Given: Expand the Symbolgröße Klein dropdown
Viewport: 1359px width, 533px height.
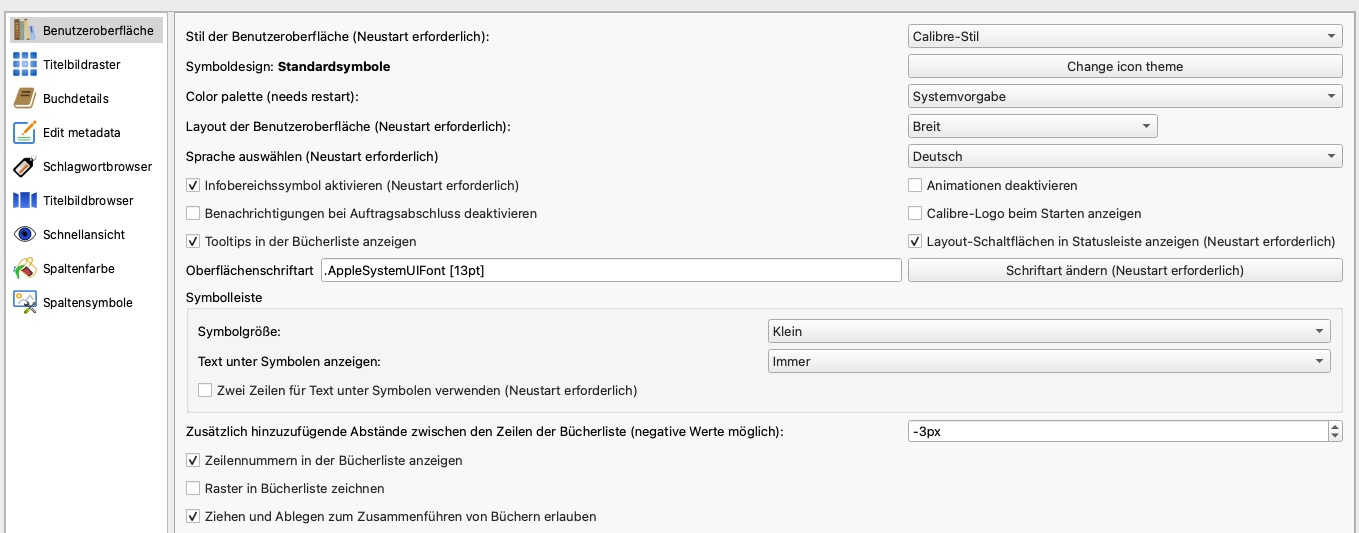Looking at the screenshot, I should pos(1050,332).
